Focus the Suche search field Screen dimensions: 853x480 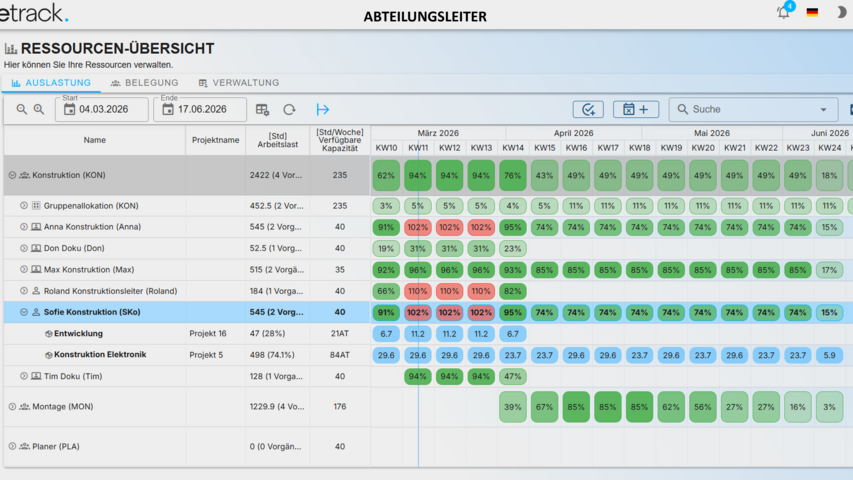coord(753,109)
